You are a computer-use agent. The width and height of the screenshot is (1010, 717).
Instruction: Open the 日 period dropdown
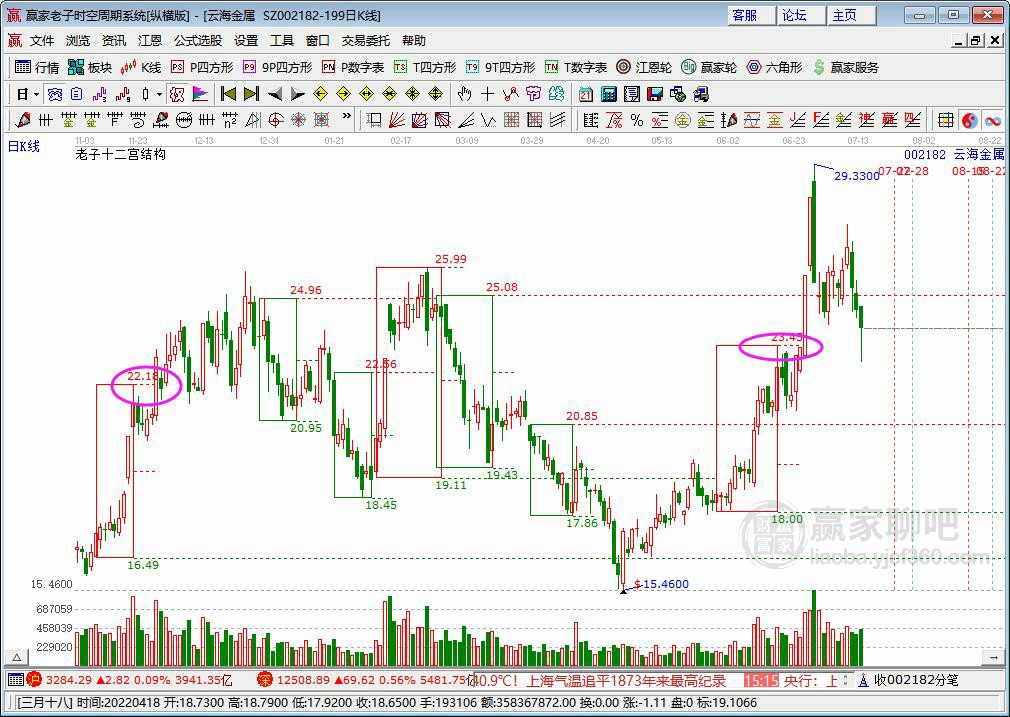click(27, 95)
